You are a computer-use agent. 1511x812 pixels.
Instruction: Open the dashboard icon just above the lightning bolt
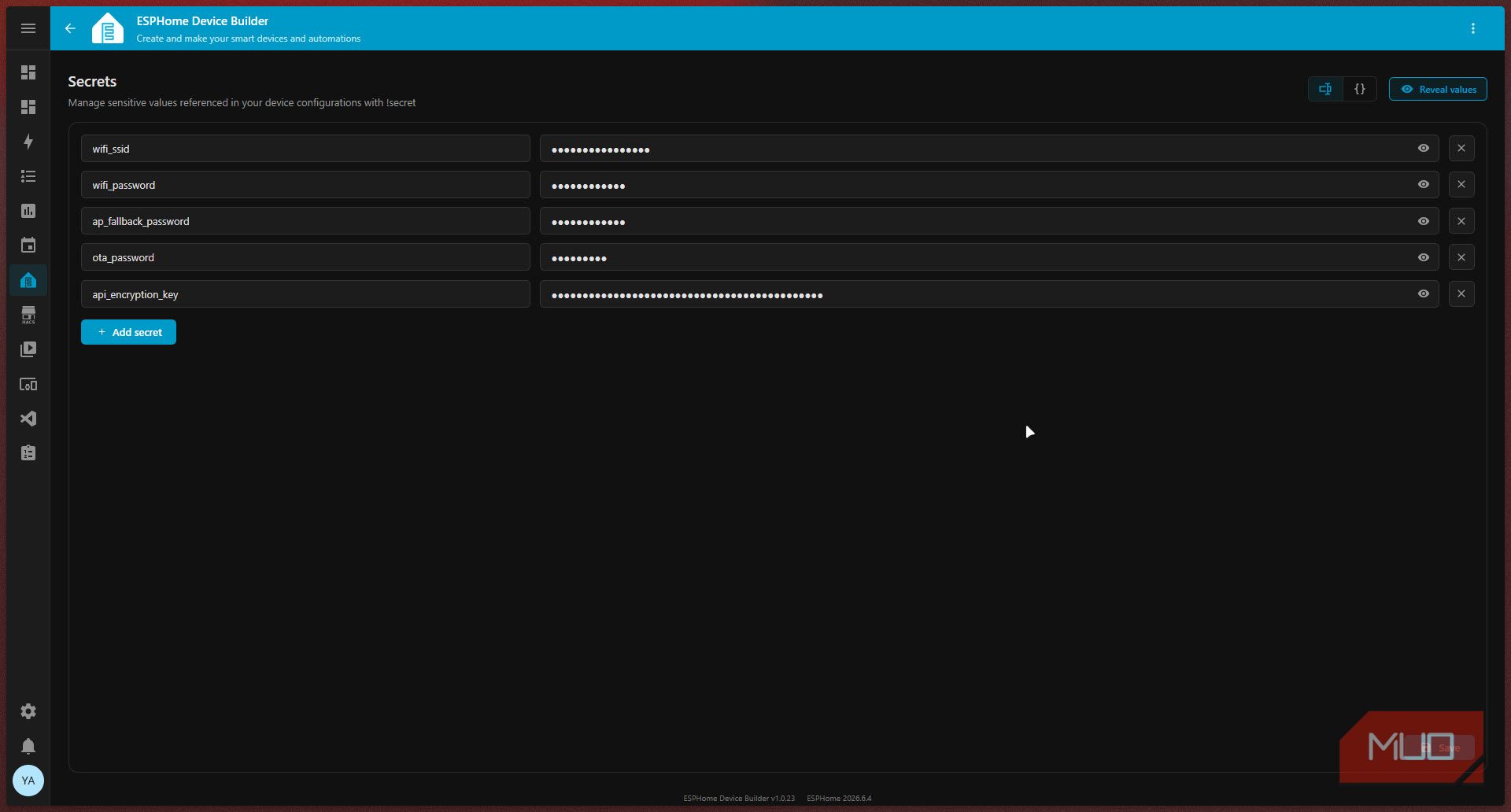click(x=28, y=107)
